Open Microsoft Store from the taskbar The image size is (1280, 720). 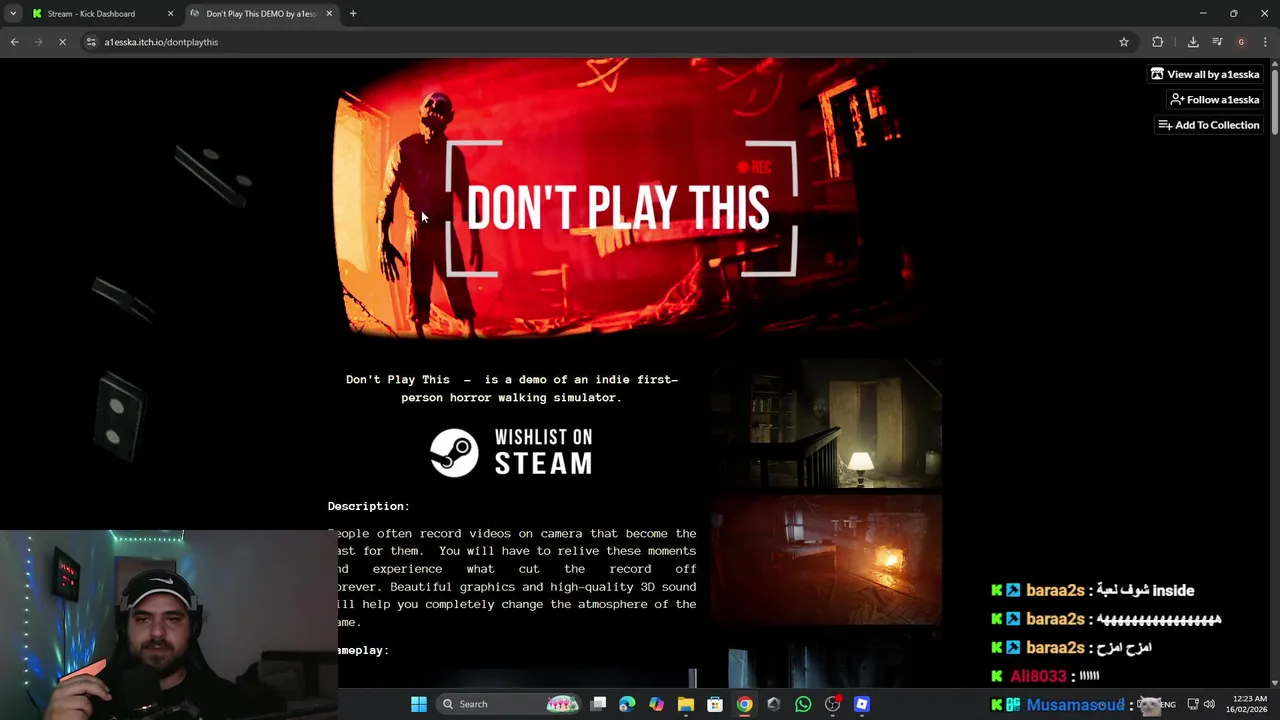click(x=715, y=704)
